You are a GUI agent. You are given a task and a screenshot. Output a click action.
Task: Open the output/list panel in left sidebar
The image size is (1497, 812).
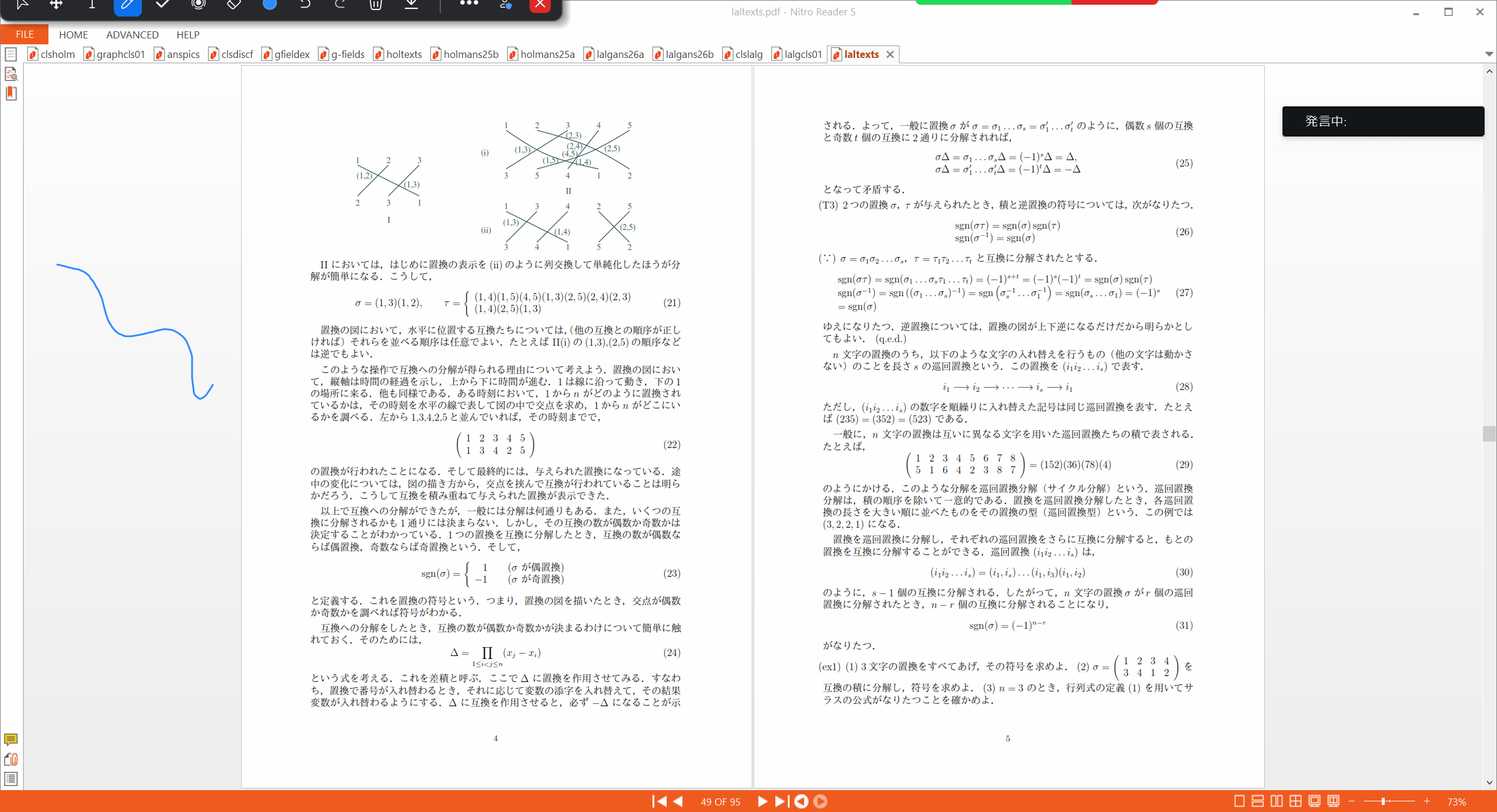[11, 779]
